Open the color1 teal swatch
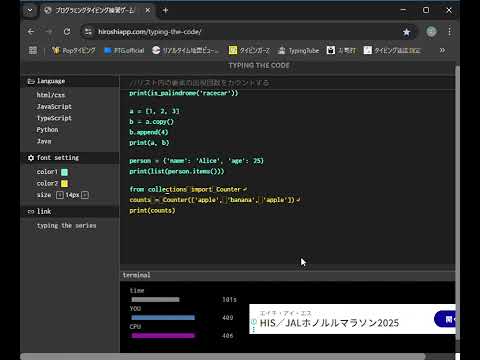The image size is (480, 360). point(65,172)
